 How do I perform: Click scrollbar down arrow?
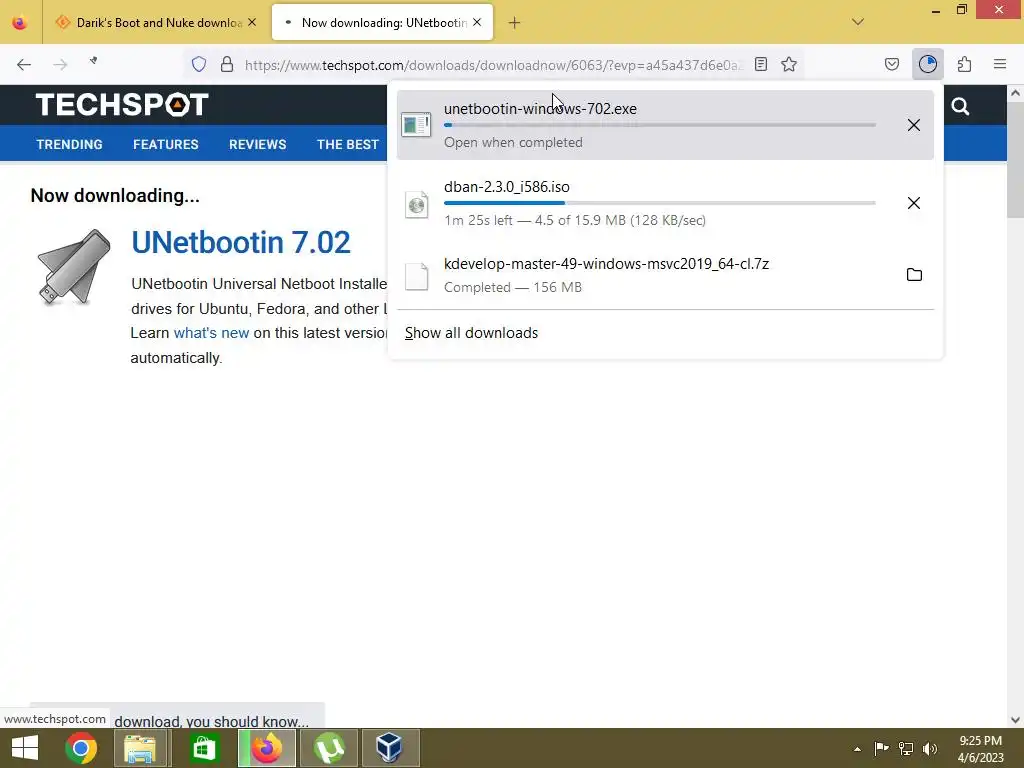pyautogui.click(x=1015, y=720)
